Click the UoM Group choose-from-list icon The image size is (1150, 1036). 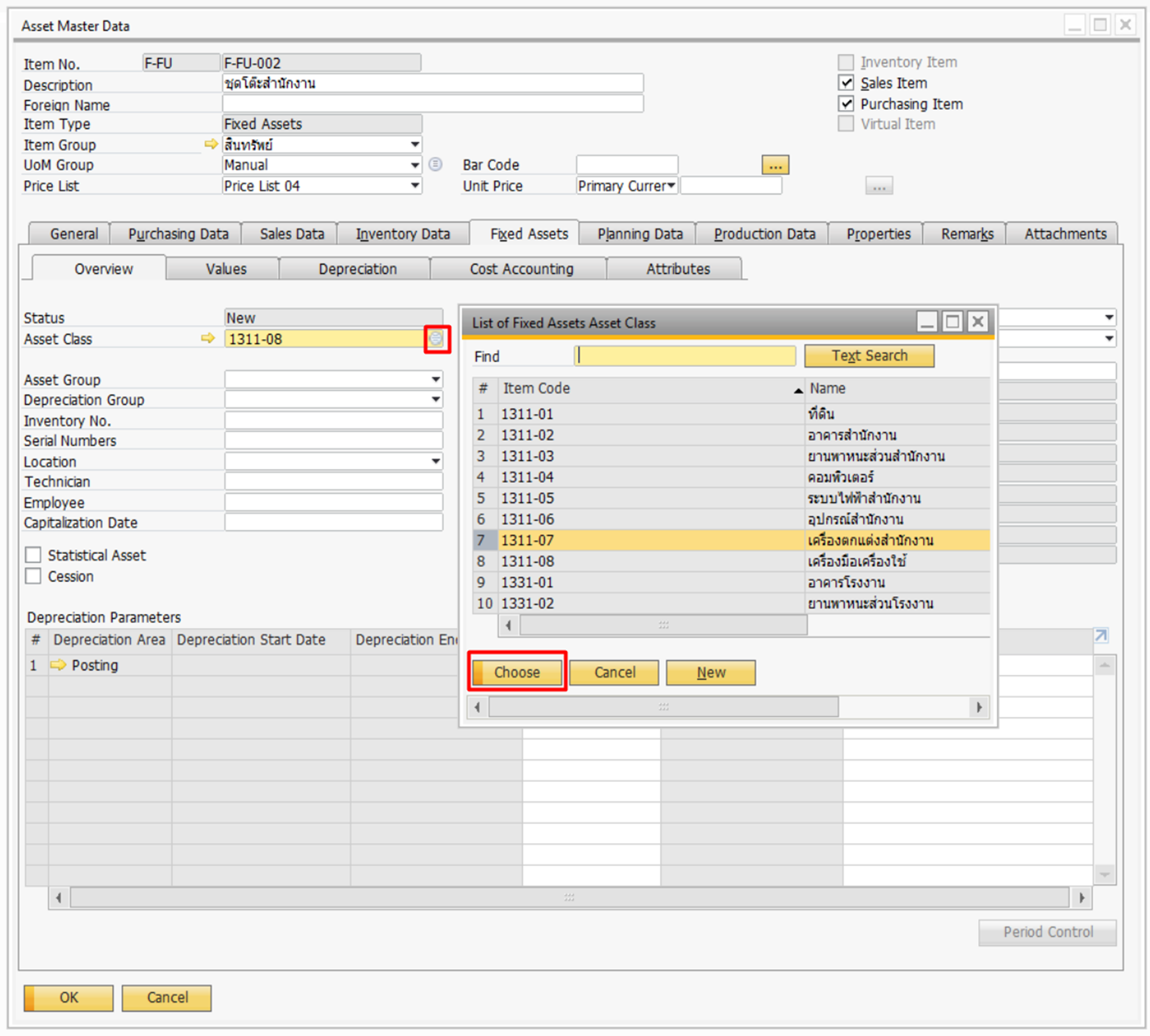pyautogui.click(x=435, y=164)
